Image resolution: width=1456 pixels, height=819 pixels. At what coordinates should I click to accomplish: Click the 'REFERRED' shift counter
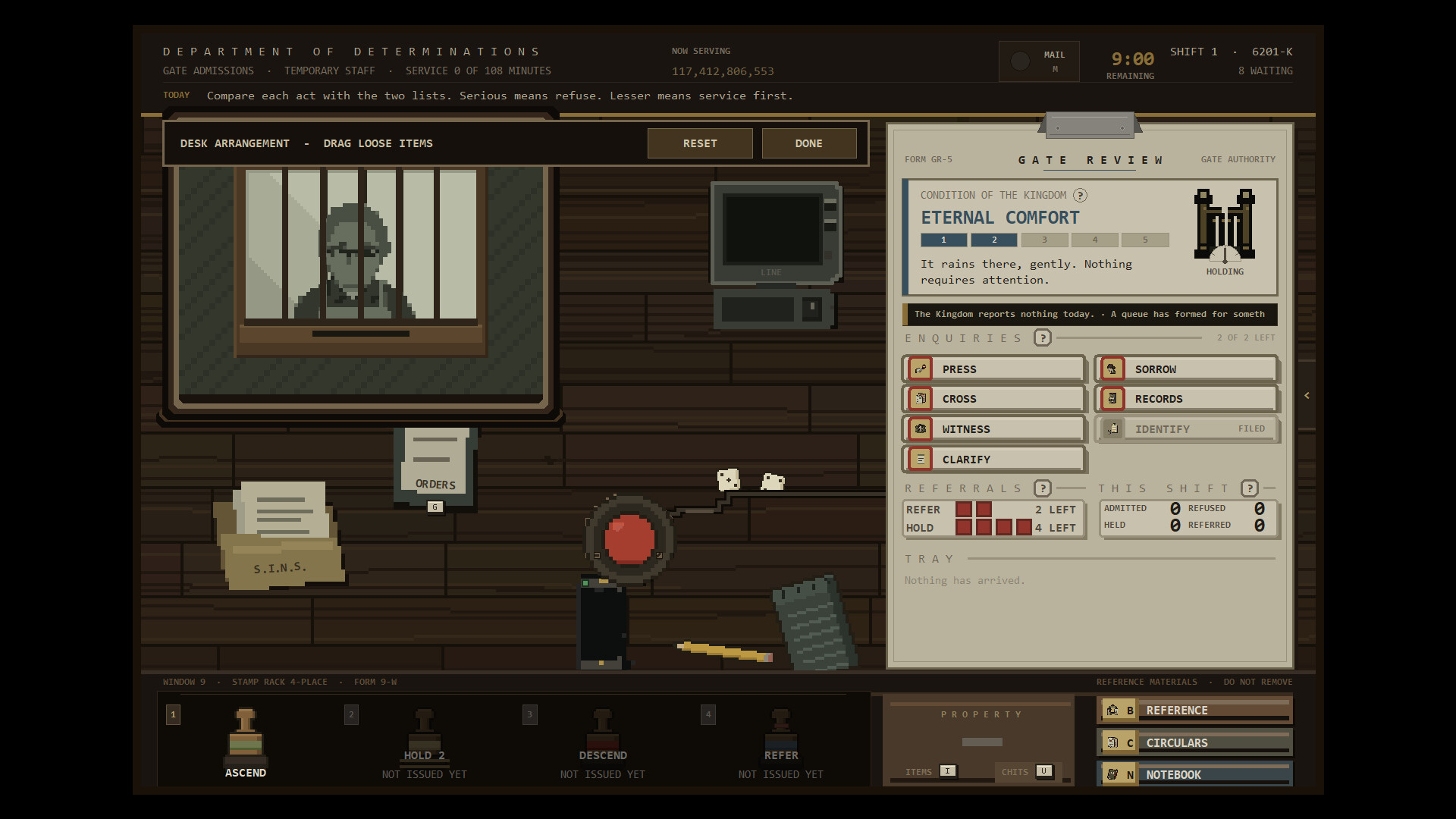click(x=1226, y=525)
